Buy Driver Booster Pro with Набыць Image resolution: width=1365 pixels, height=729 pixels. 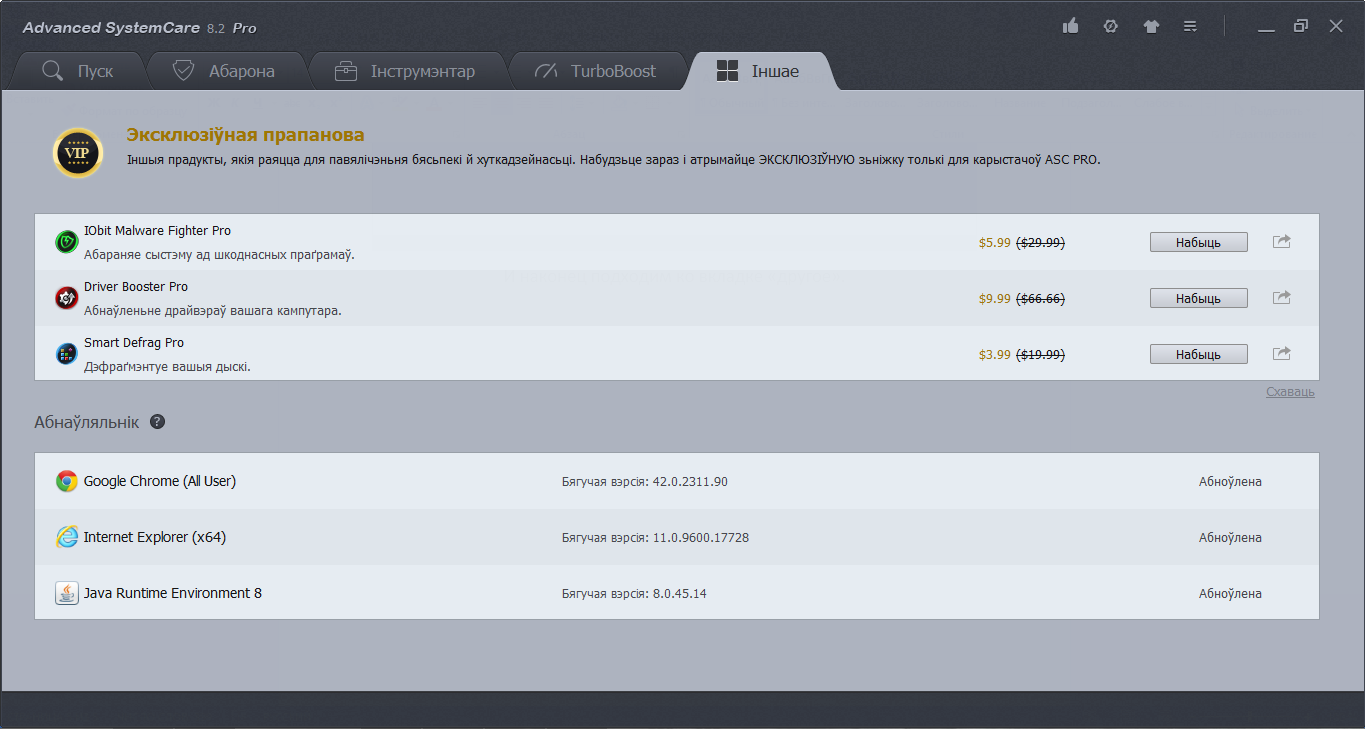(x=1198, y=298)
